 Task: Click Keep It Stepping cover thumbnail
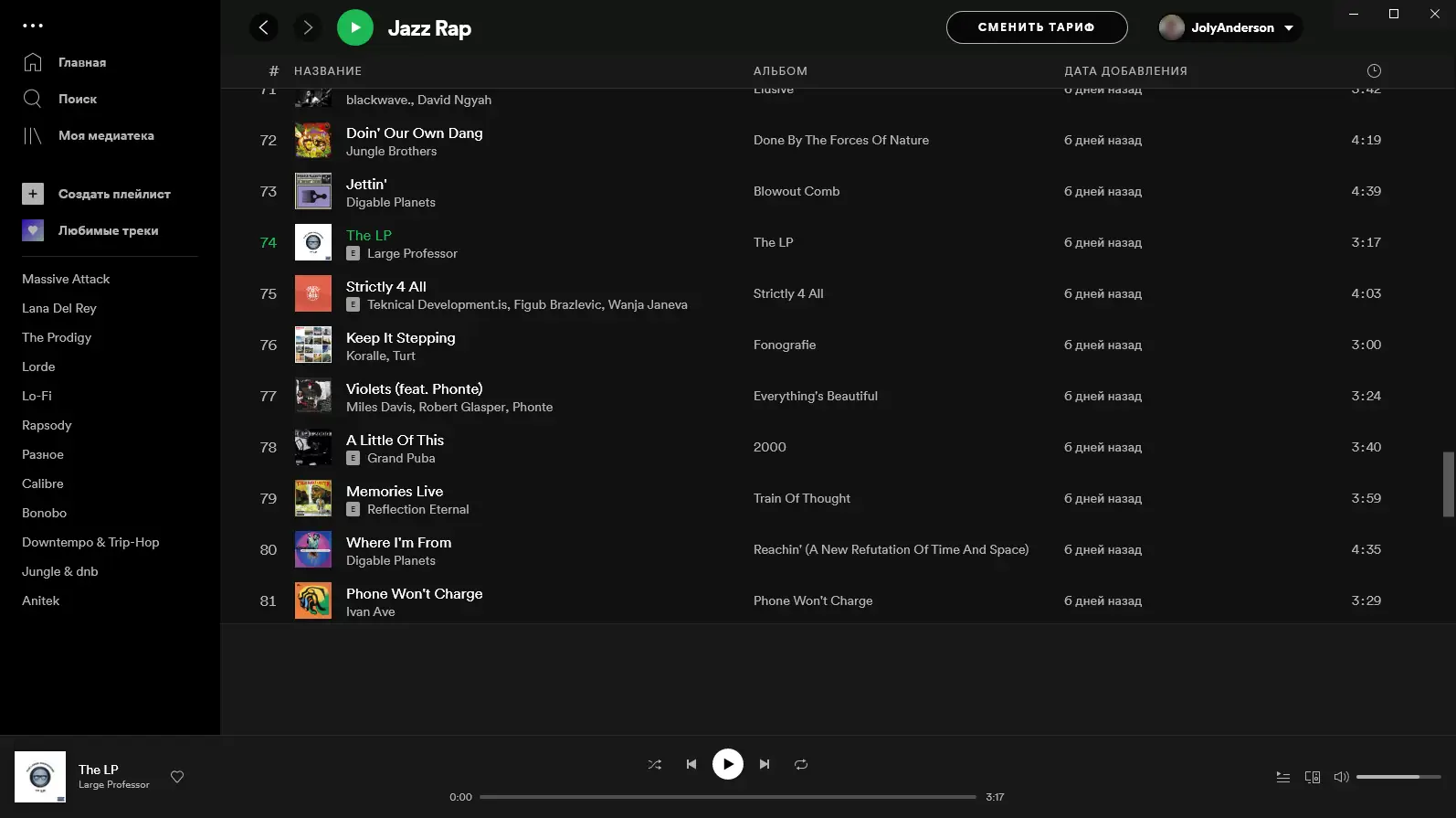point(313,345)
